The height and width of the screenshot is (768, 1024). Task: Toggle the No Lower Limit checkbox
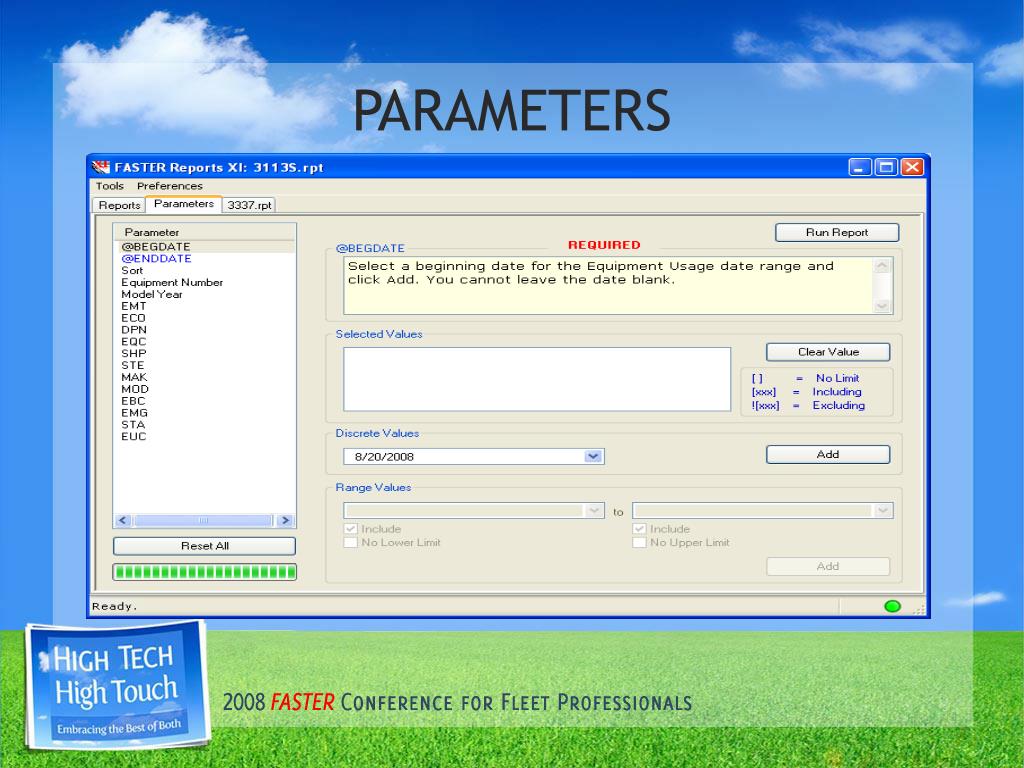click(351, 543)
